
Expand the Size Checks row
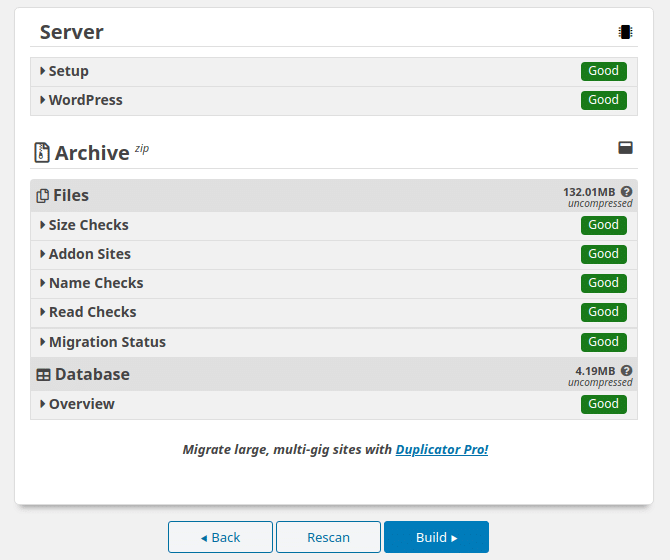[87, 225]
